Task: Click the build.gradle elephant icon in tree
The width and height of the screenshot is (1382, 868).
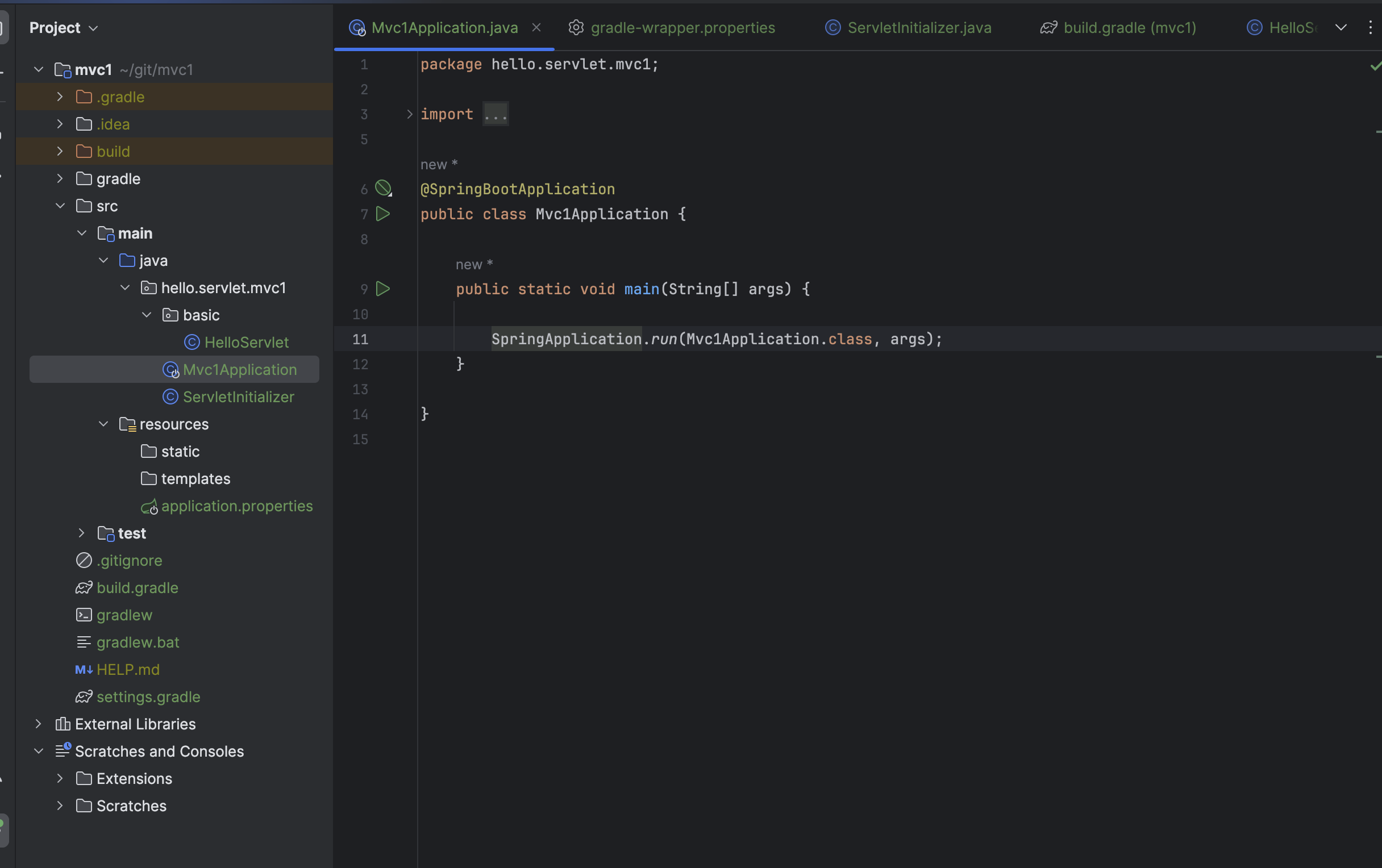Action: click(84, 588)
